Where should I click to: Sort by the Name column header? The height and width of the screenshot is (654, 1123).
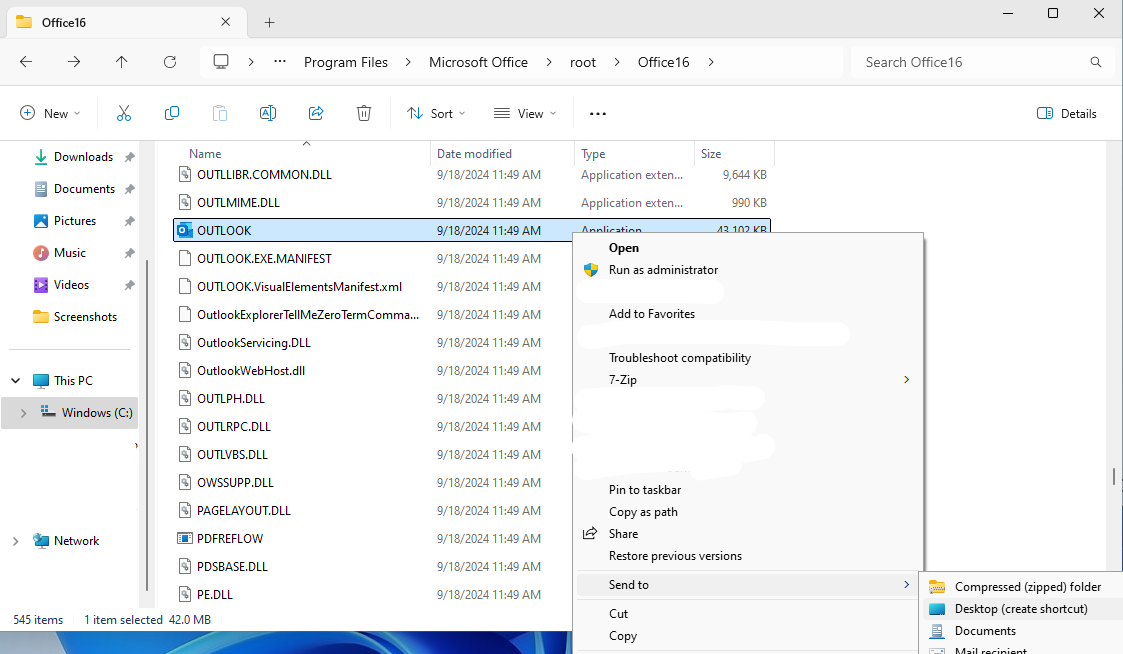[x=205, y=154]
